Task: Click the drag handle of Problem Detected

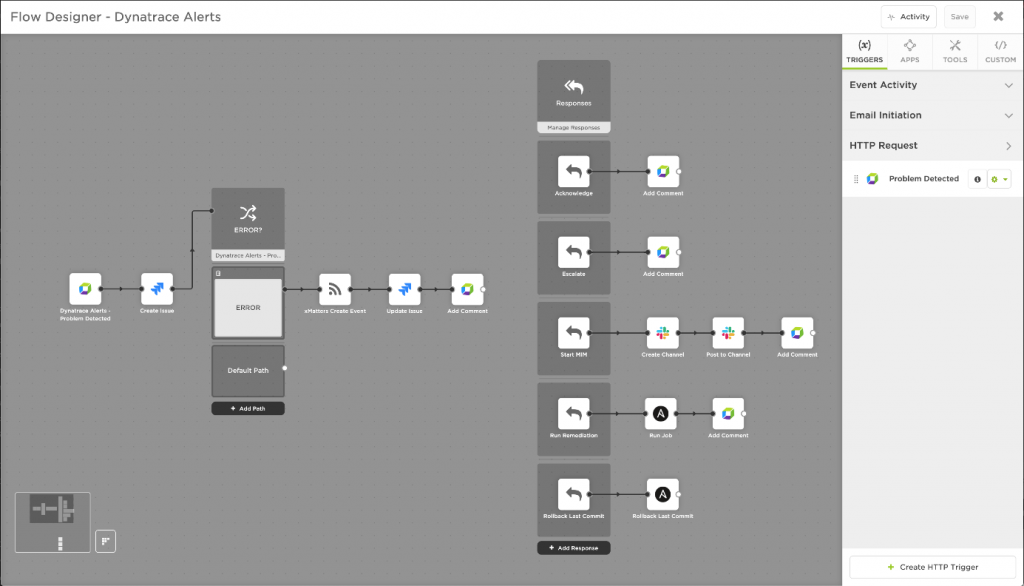Action: pyautogui.click(x=856, y=179)
